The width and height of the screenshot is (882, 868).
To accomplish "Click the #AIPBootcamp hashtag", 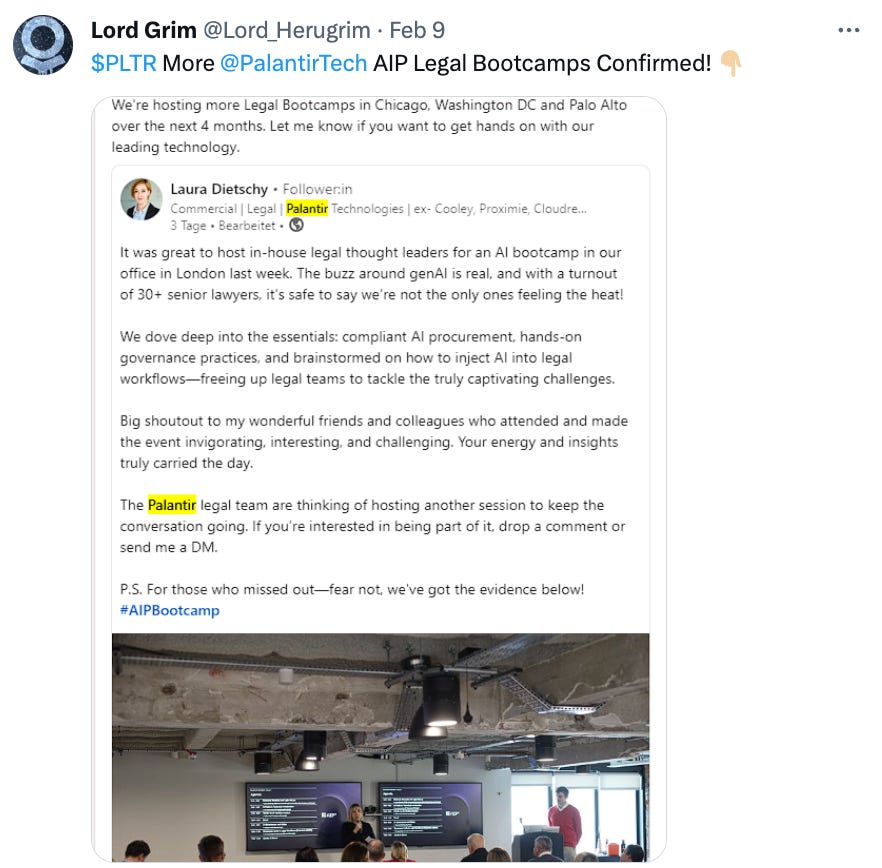I will (170, 610).
